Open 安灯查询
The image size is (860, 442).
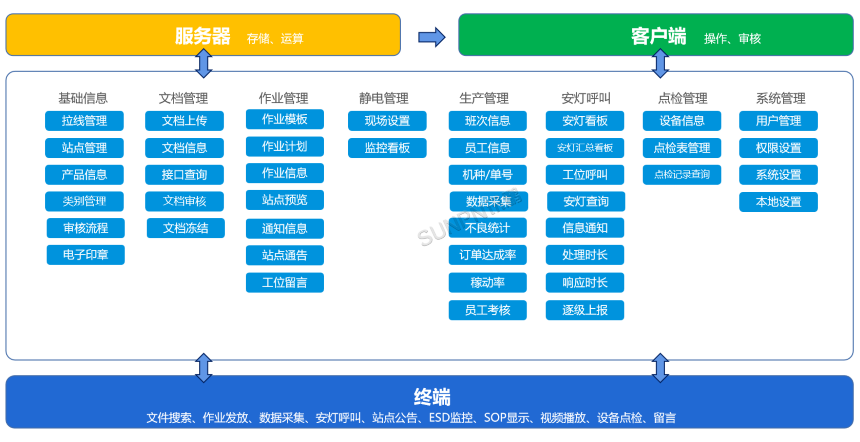point(586,201)
